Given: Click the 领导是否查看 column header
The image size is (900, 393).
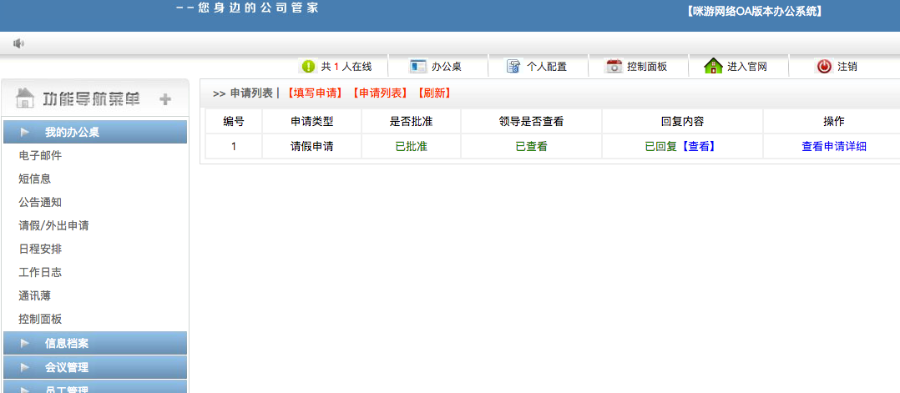Looking at the screenshot, I should pyautogui.click(x=531, y=121).
